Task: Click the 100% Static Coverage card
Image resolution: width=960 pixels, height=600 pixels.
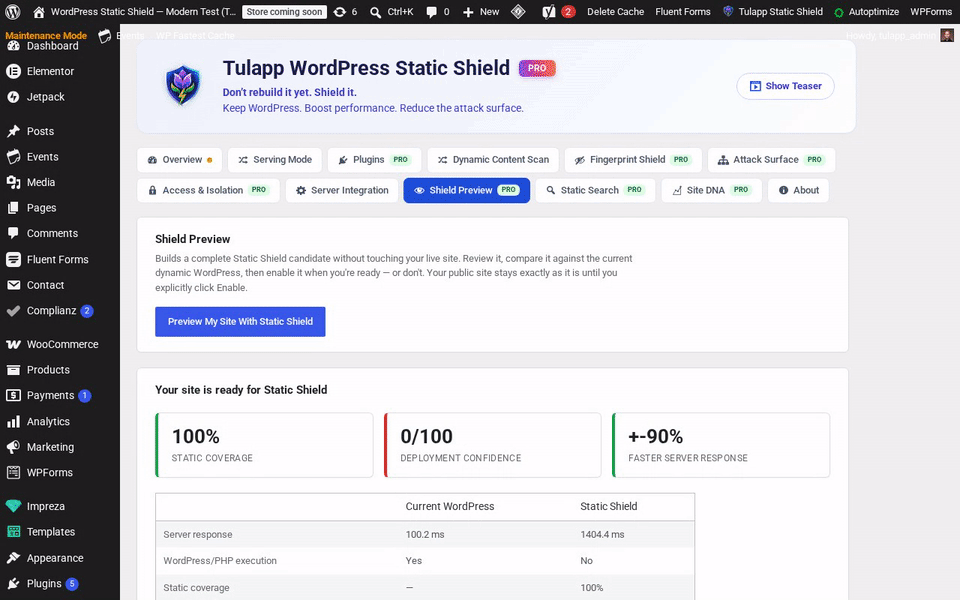Action: [264, 445]
